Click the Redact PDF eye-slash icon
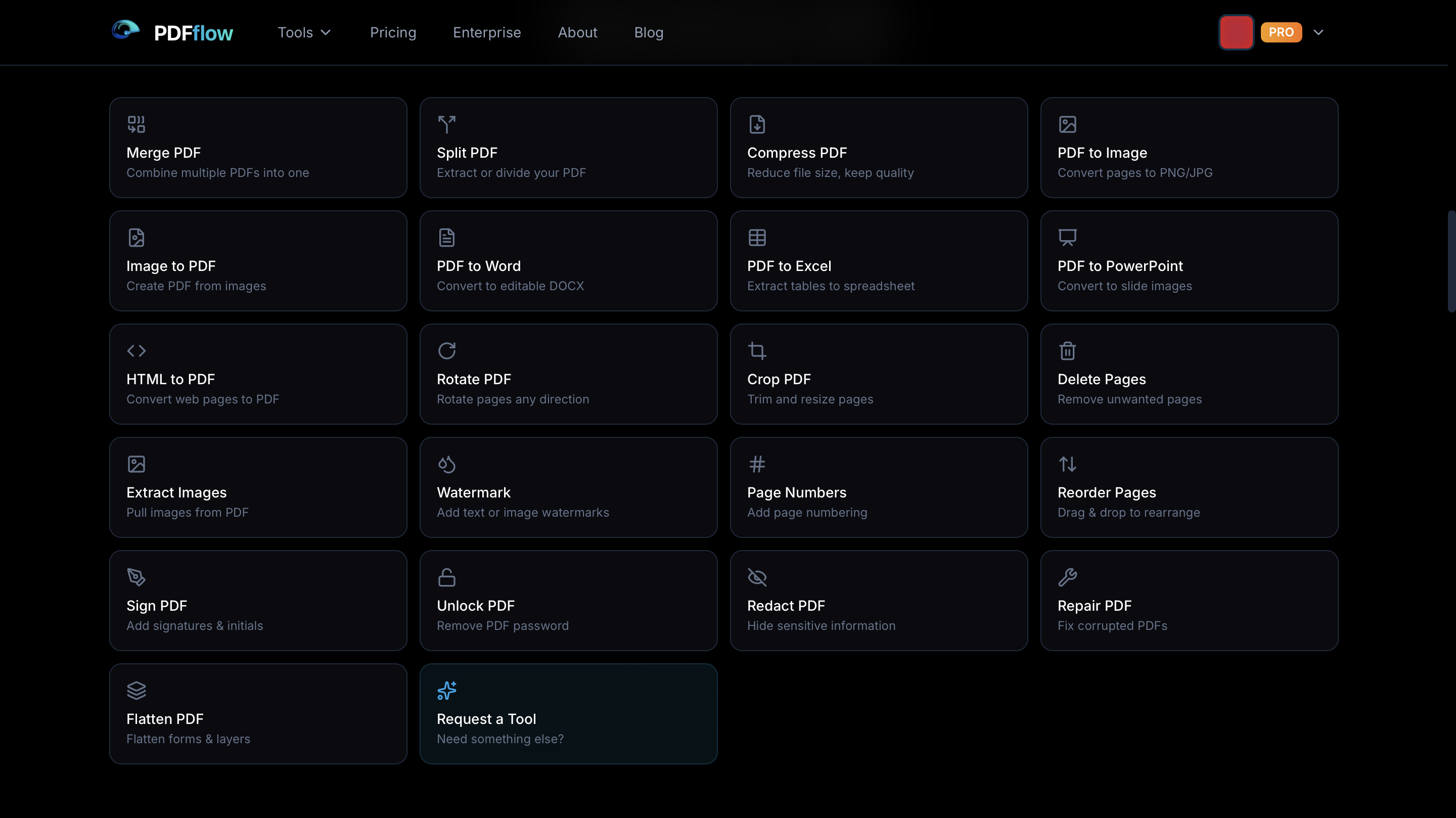Screen dimensions: 1456x818 (757, 577)
